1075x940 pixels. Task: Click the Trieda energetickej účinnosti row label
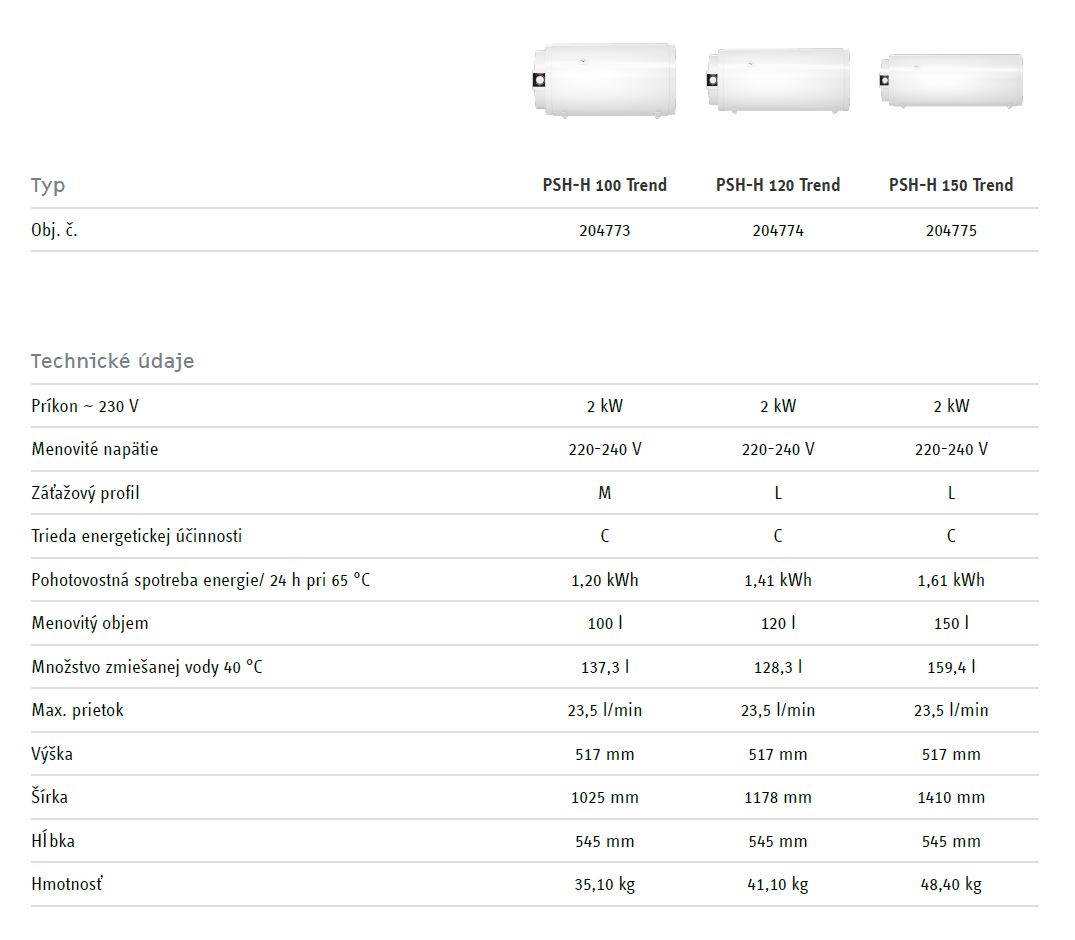point(136,536)
